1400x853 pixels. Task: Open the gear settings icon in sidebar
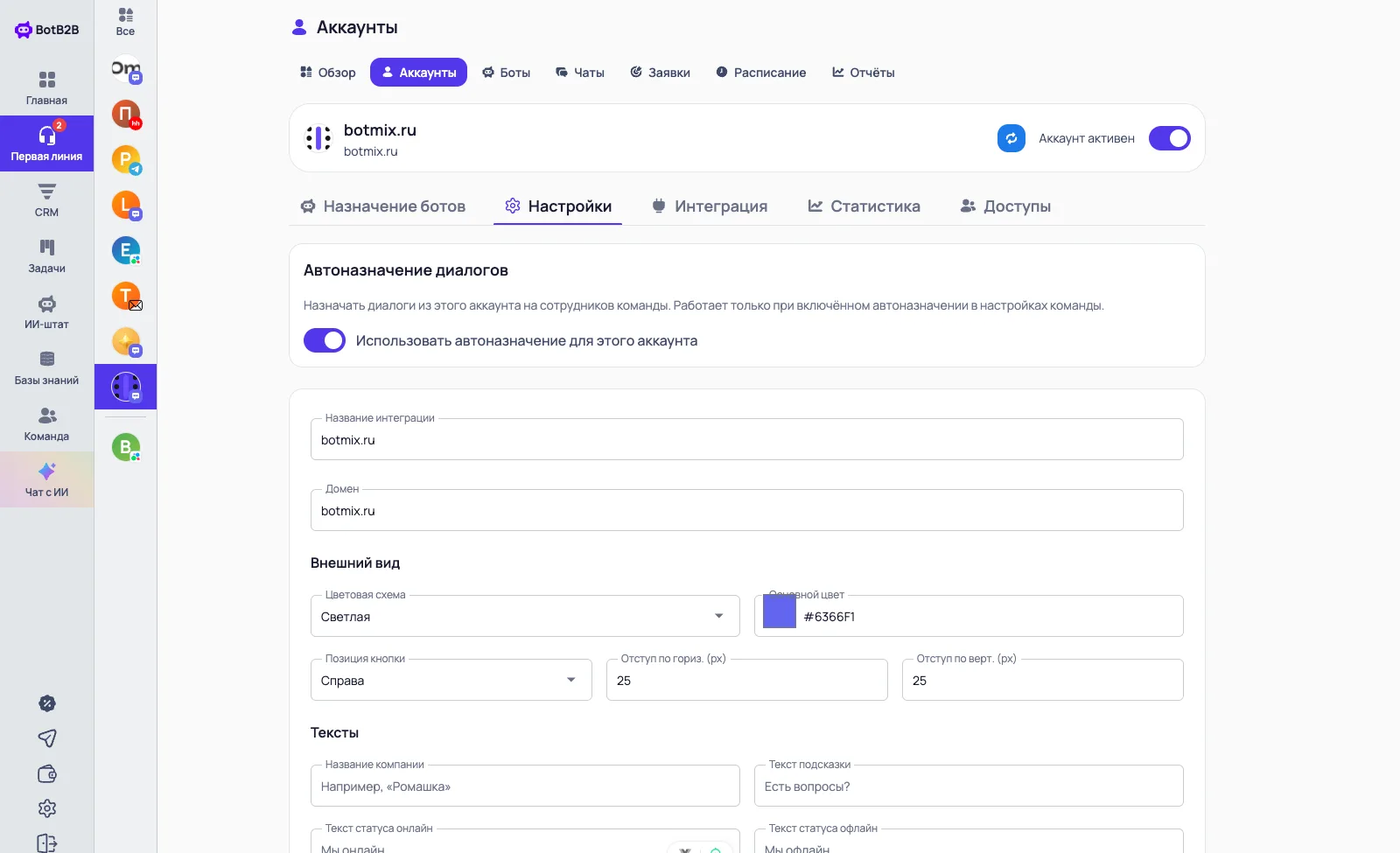coord(47,808)
